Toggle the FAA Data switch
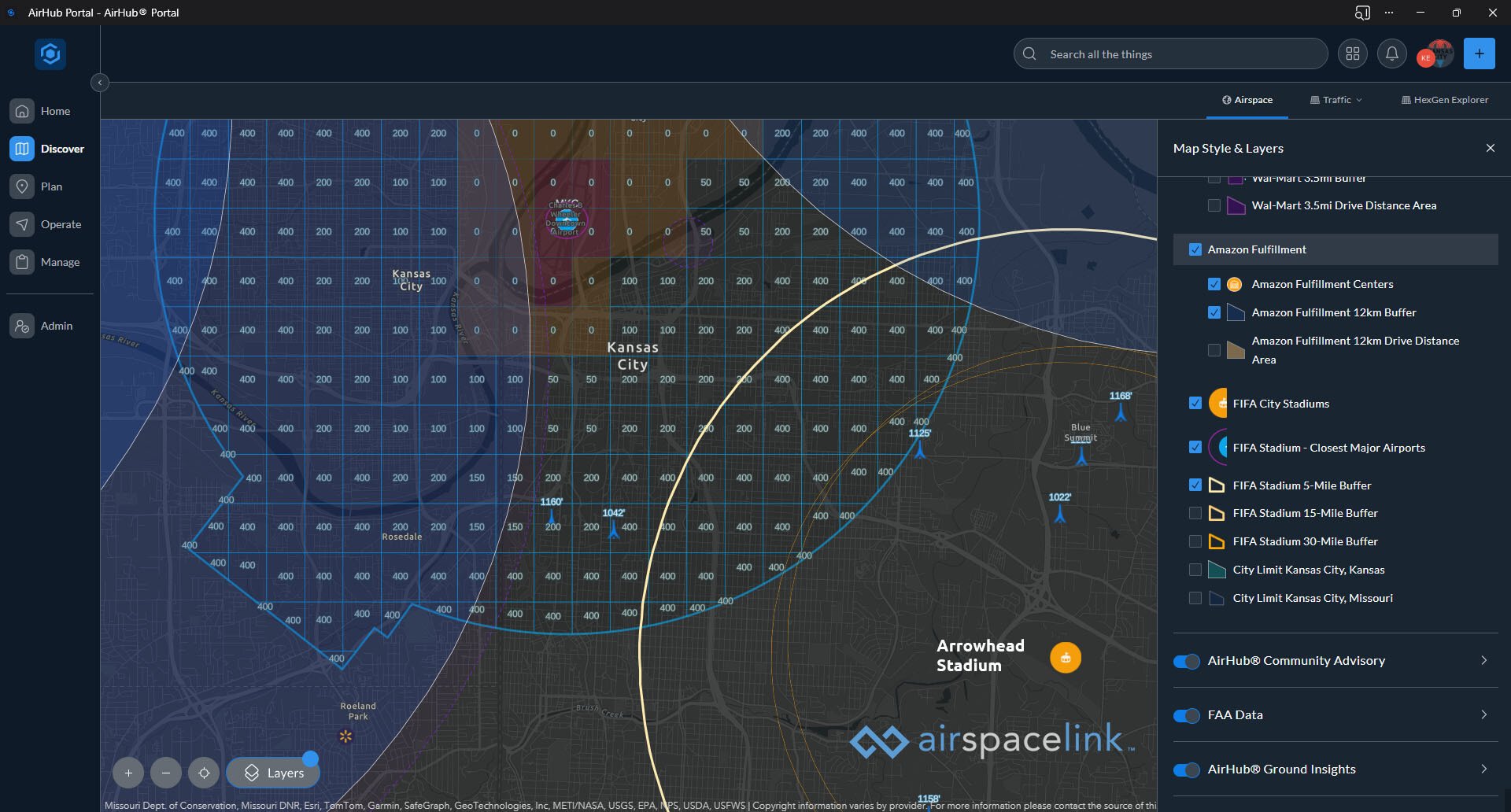The width and height of the screenshot is (1511, 812). click(1186, 715)
